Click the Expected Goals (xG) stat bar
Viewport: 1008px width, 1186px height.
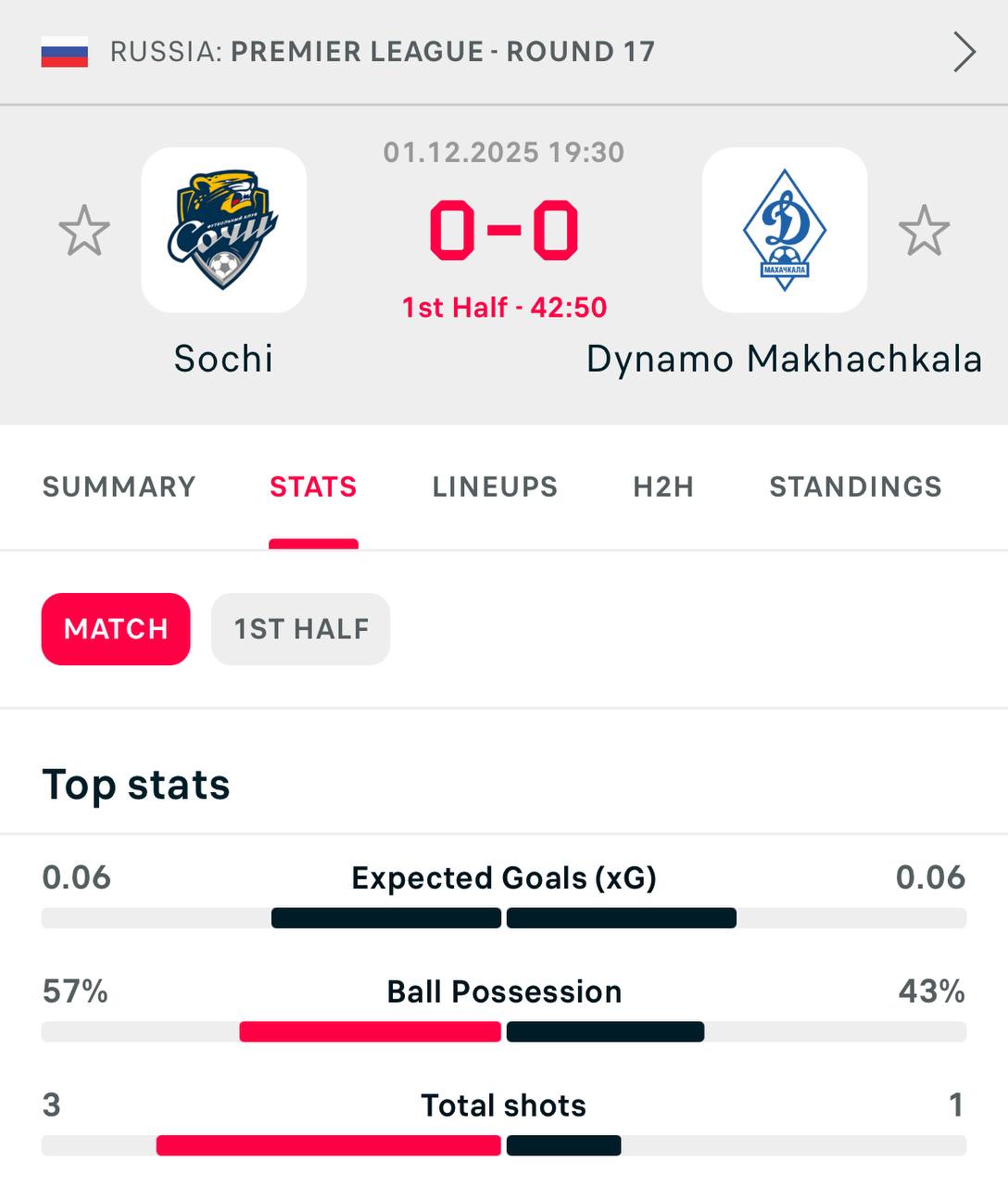tap(504, 918)
